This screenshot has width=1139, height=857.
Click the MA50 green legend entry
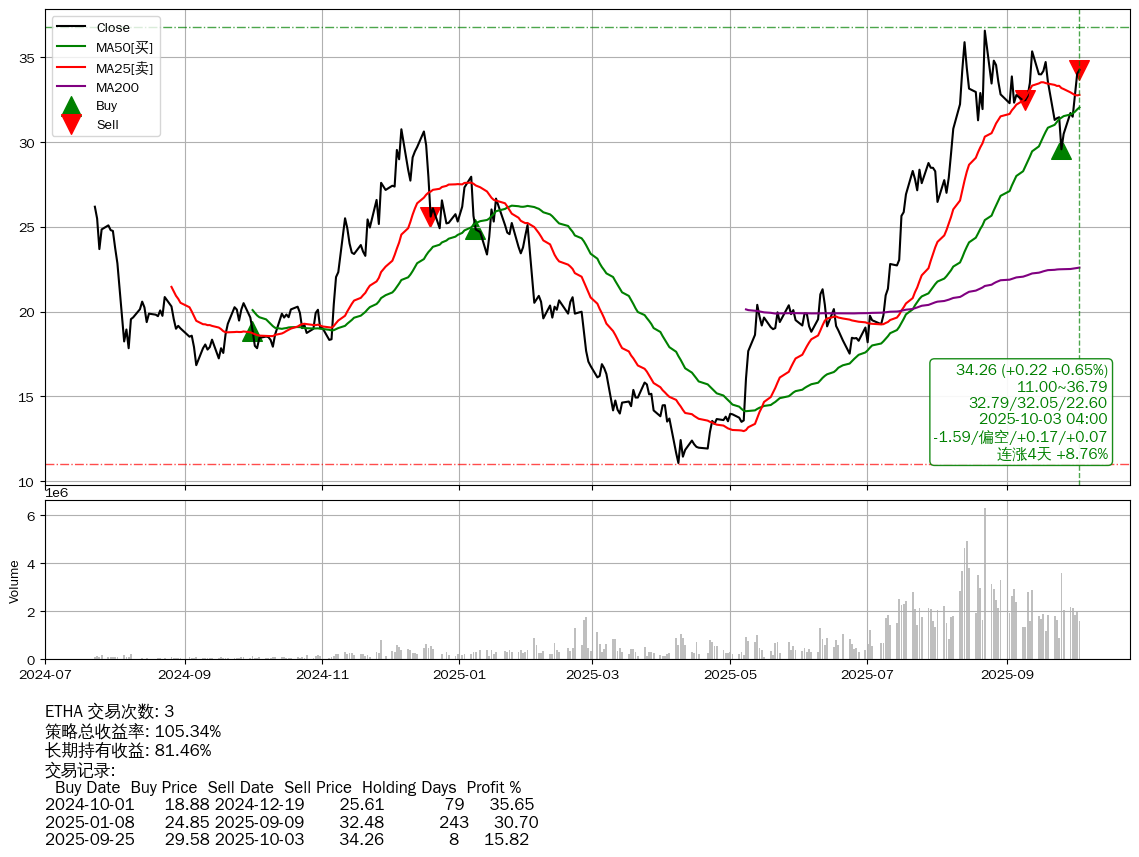pos(105,47)
